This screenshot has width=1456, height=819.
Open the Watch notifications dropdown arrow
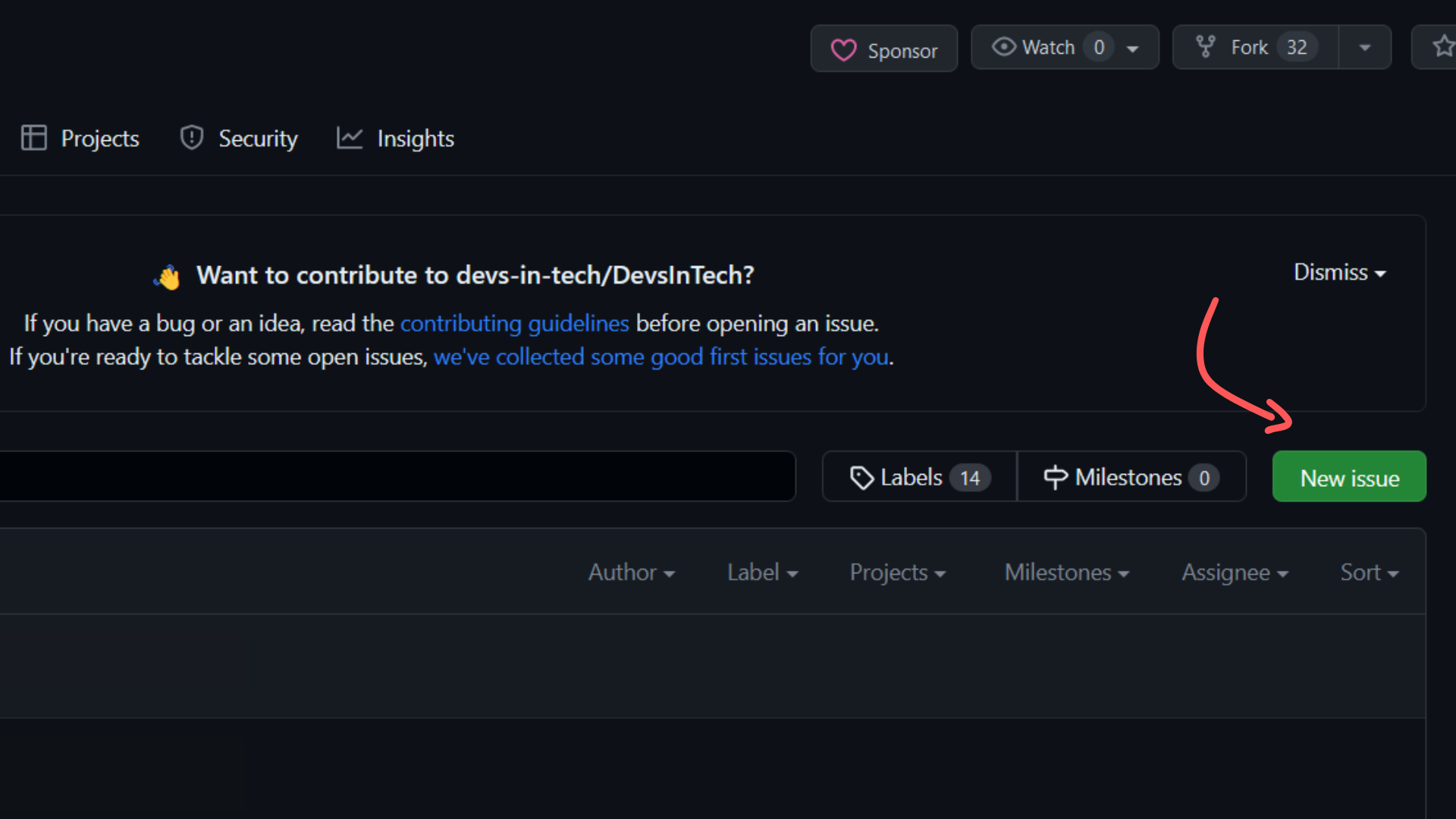tap(1133, 49)
